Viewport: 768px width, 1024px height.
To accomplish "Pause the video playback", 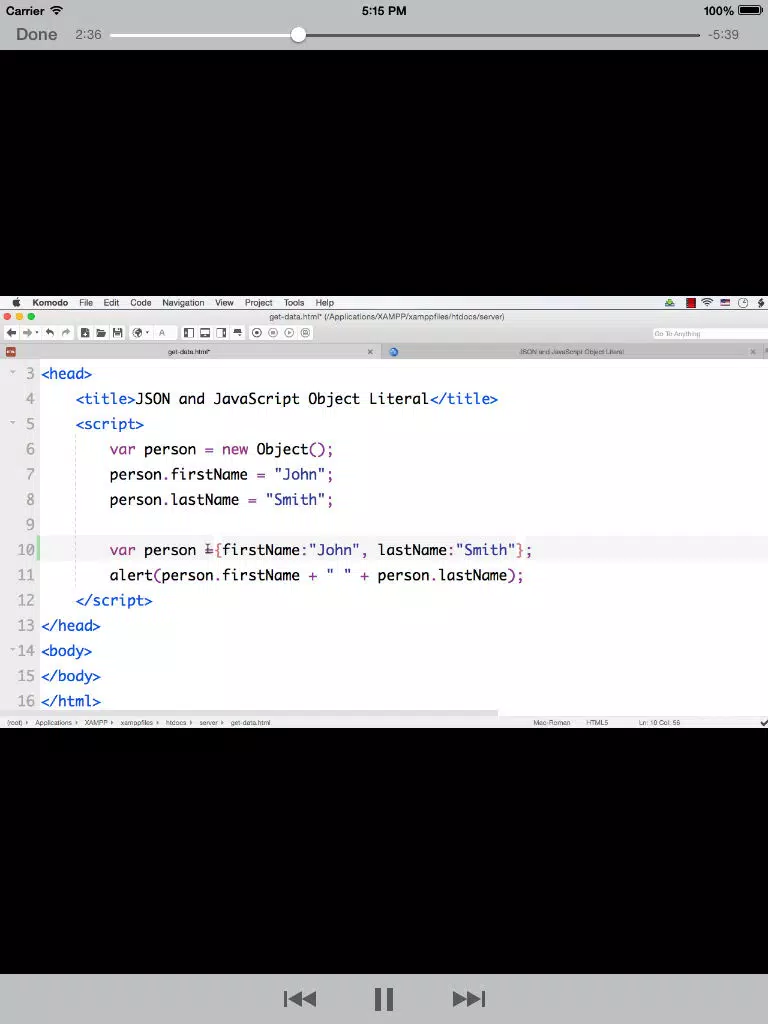I will click(x=384, y=999).
